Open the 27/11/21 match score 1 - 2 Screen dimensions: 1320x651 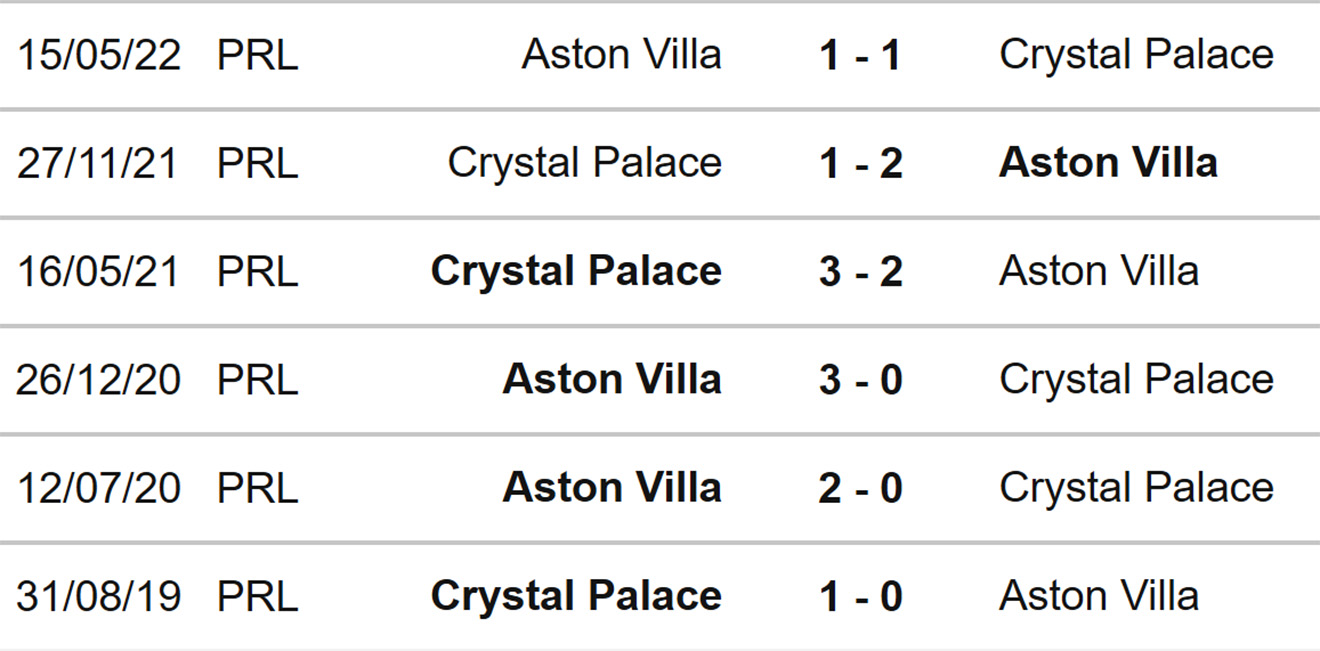(x=860, y=163)
